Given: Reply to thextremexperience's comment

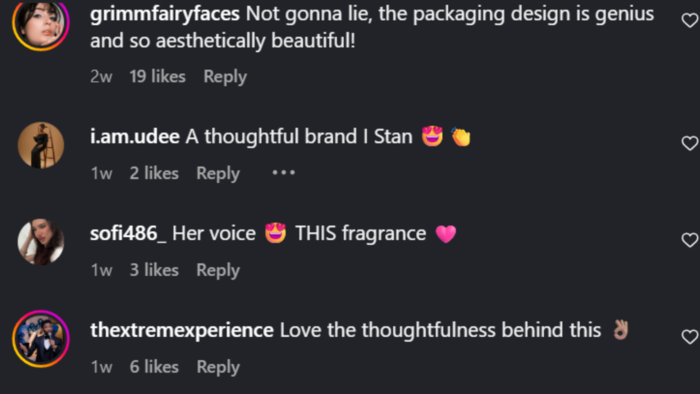Looking at the screenshot, I should click(x=218, y=367).
